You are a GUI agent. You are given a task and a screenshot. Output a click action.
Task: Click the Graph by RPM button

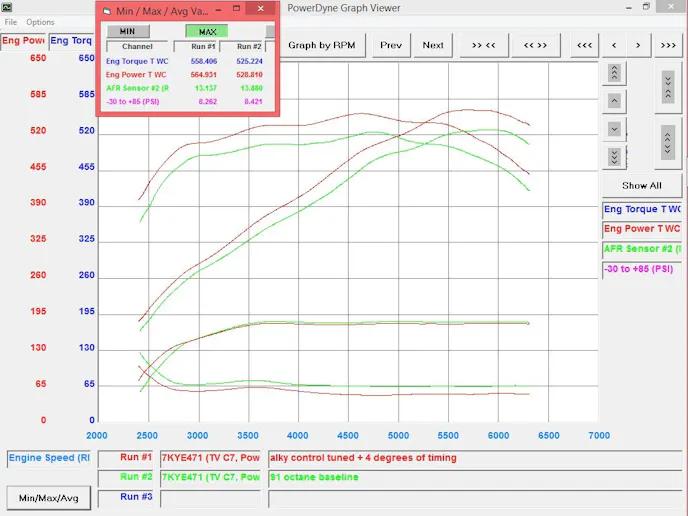(321, 45)
